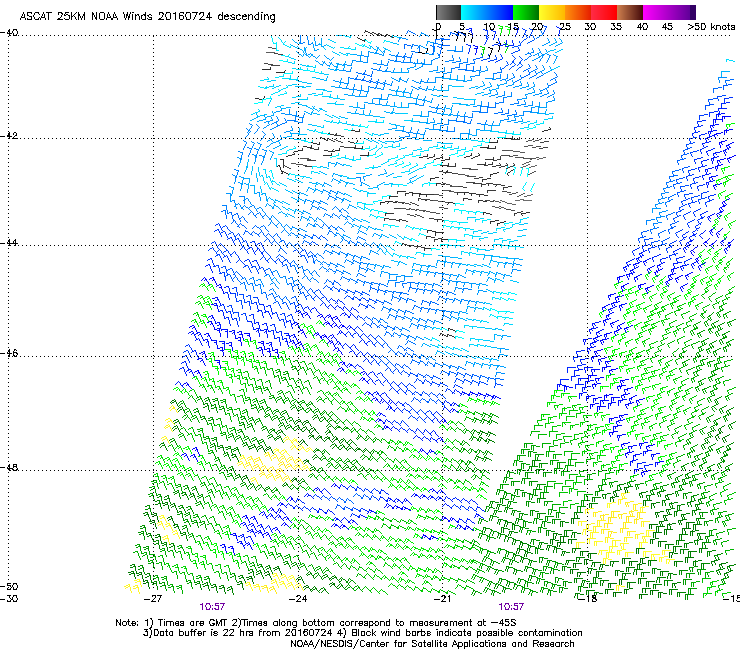740x650 pixels.
Task: Click the "-27" longitude axis label
Action: click(152, 599)
